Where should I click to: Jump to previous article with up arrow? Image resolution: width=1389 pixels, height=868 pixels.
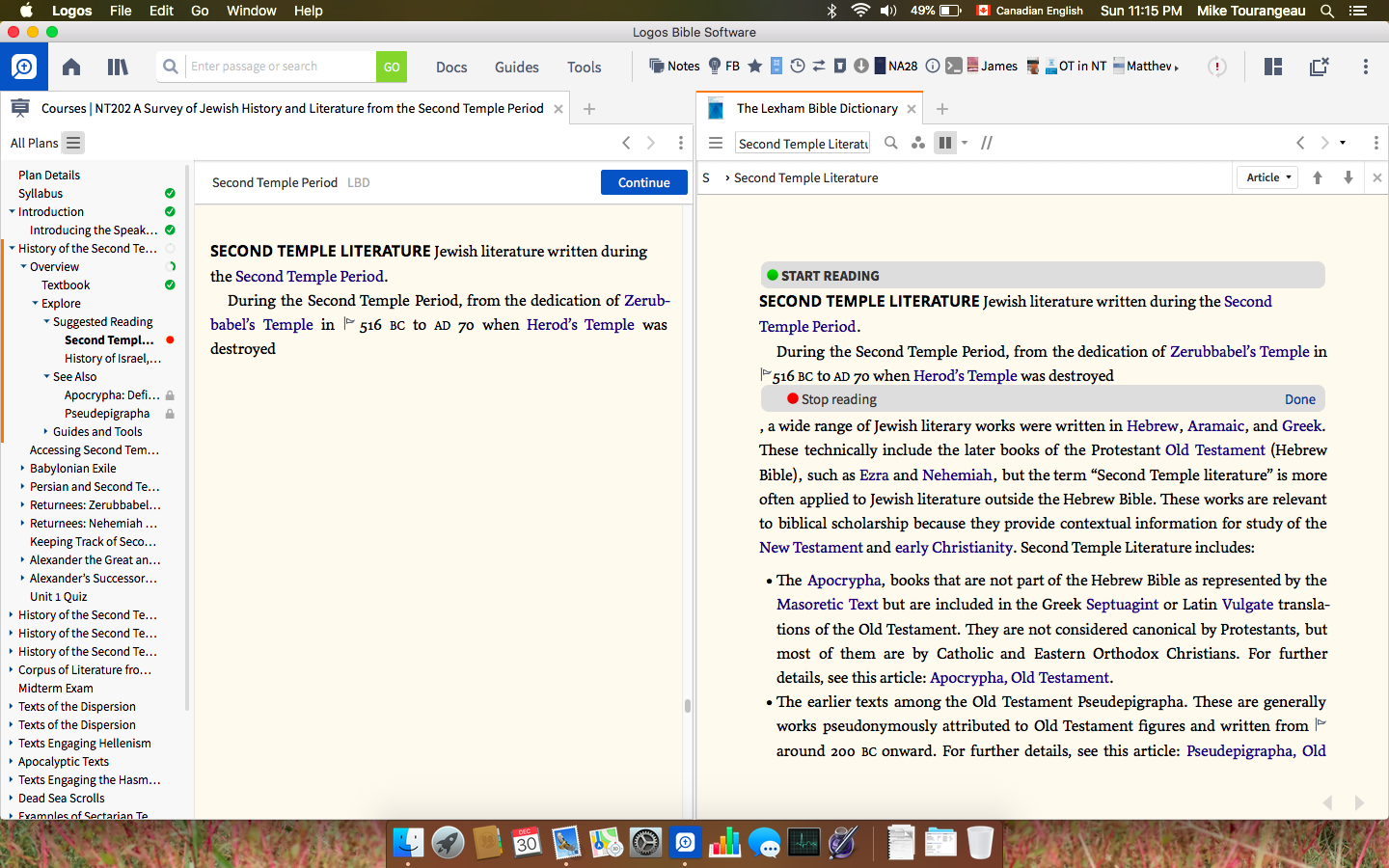click(1318, 177)
